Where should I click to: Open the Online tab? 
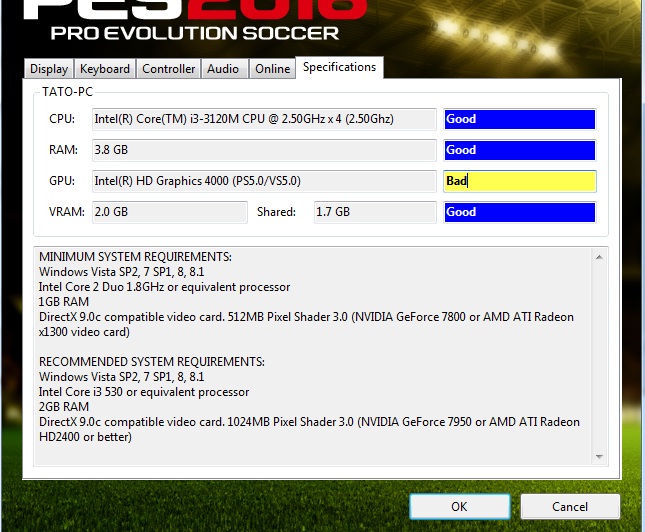coord(272,69)
